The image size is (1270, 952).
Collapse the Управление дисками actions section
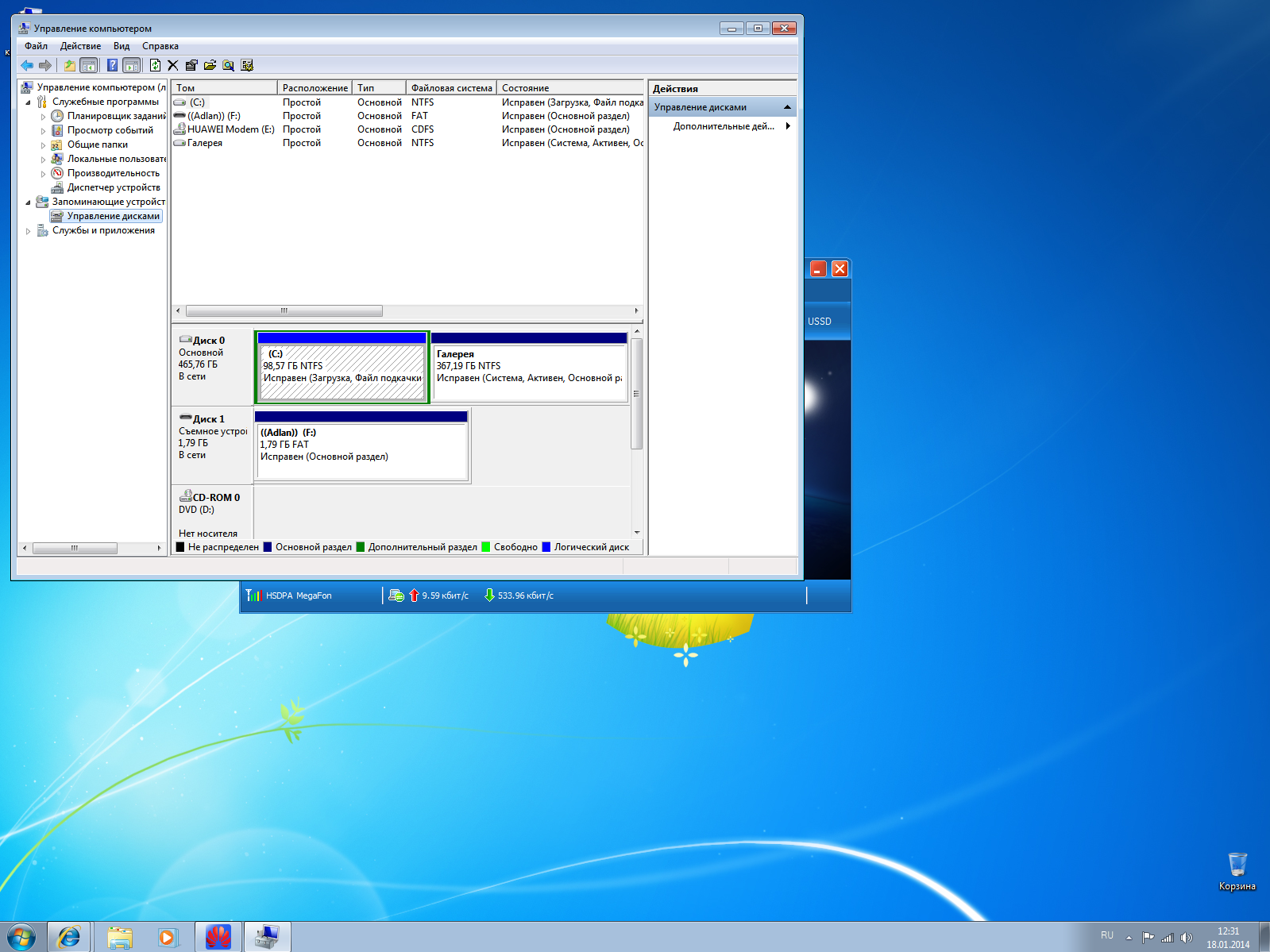tap(787, 107)
